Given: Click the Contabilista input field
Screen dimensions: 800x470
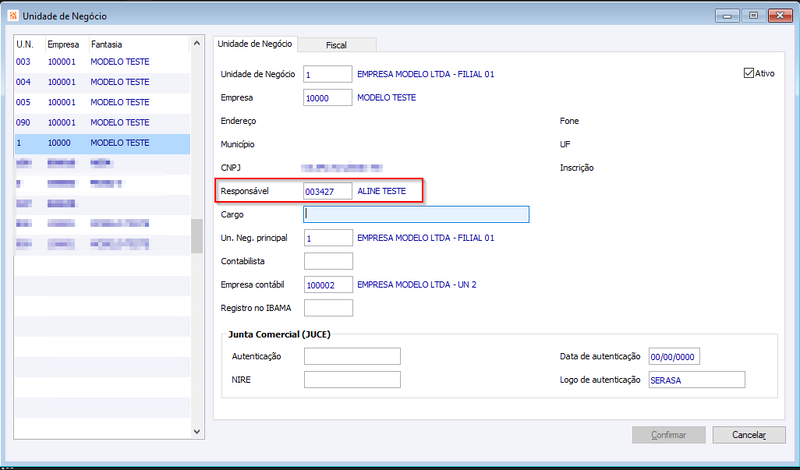Looking at the screenshot, I should (x=328, y=261).
